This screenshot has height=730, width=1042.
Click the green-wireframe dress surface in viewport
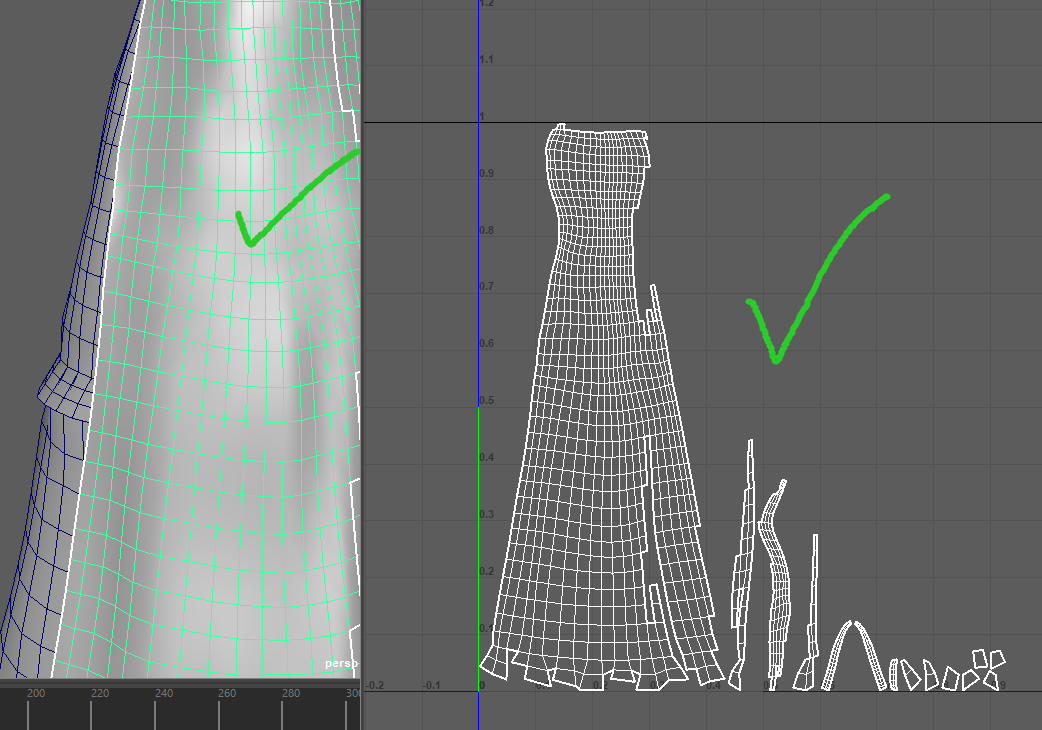(220, 450)
